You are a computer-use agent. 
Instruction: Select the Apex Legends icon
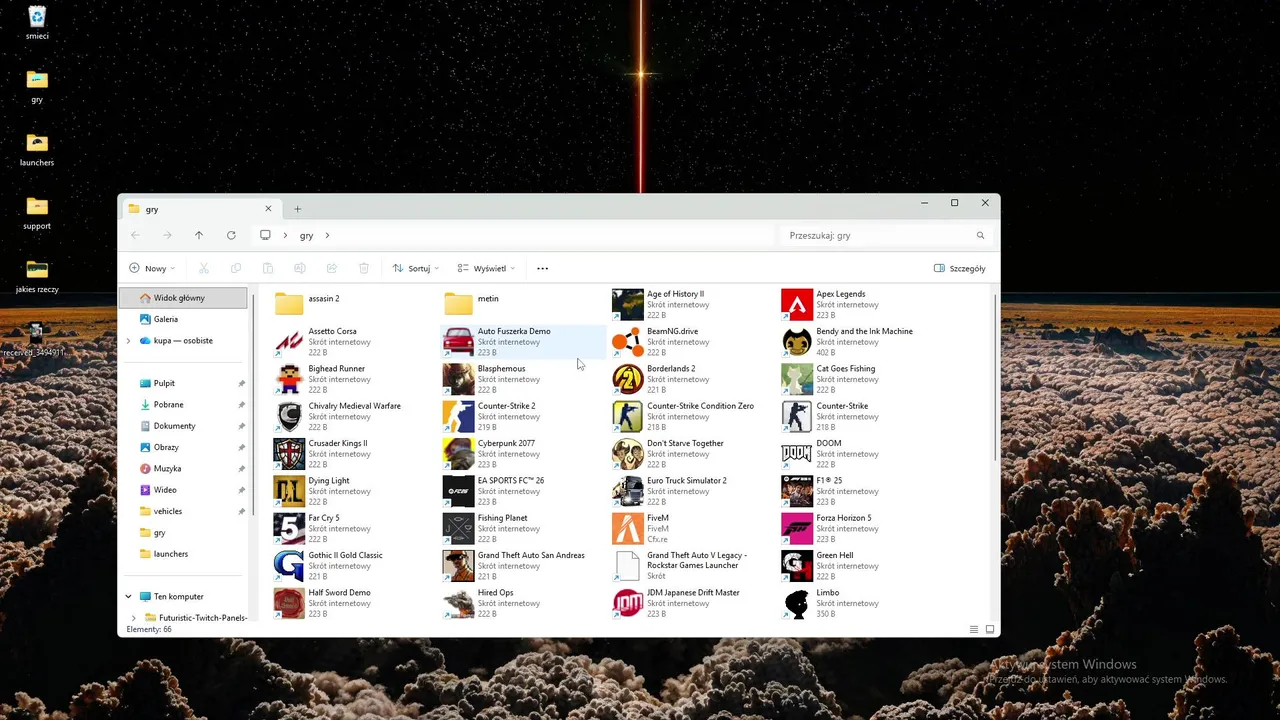click(797, 304)
